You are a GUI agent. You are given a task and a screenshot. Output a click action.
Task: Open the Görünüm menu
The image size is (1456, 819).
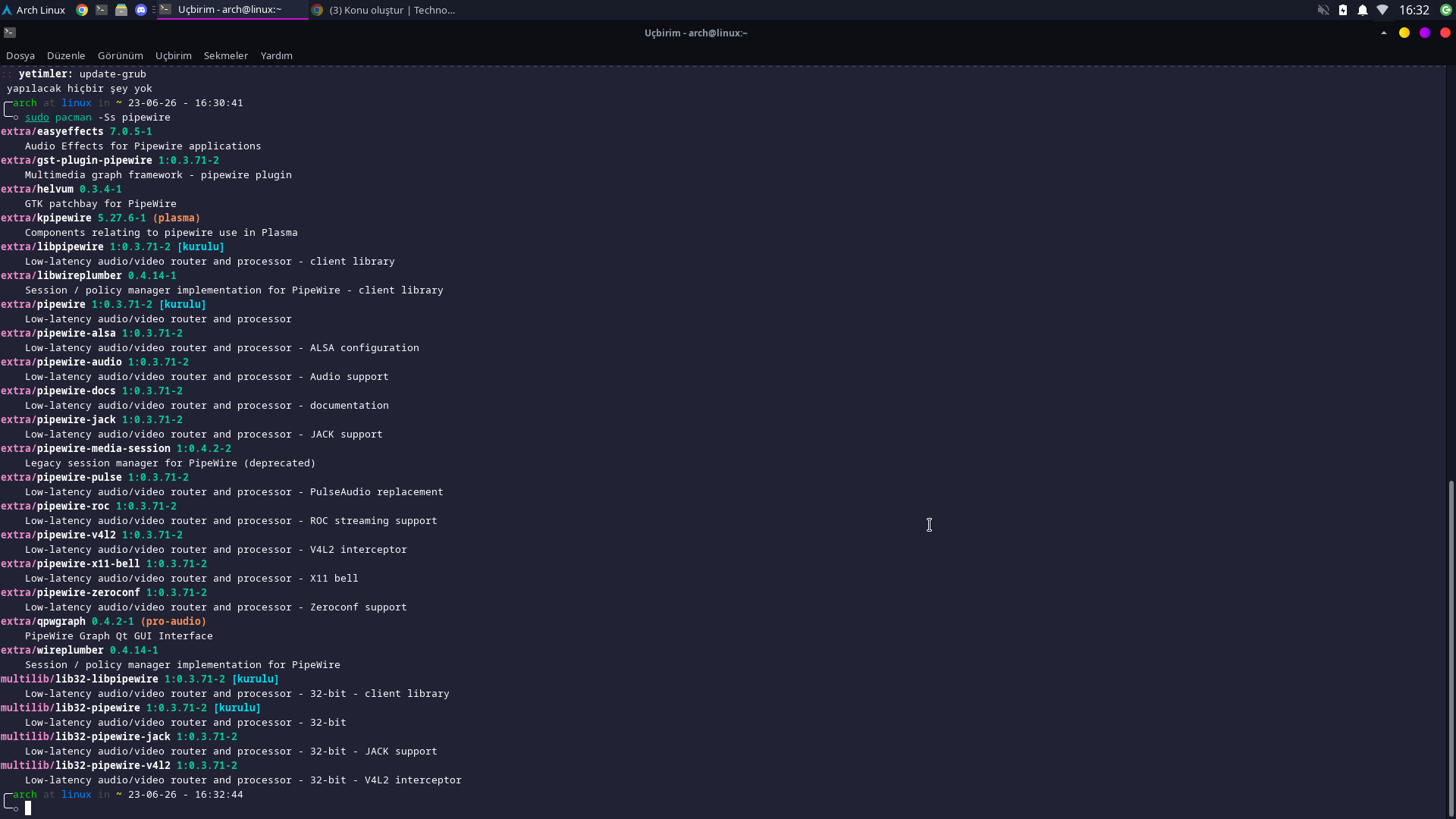(x=120, y=55)
